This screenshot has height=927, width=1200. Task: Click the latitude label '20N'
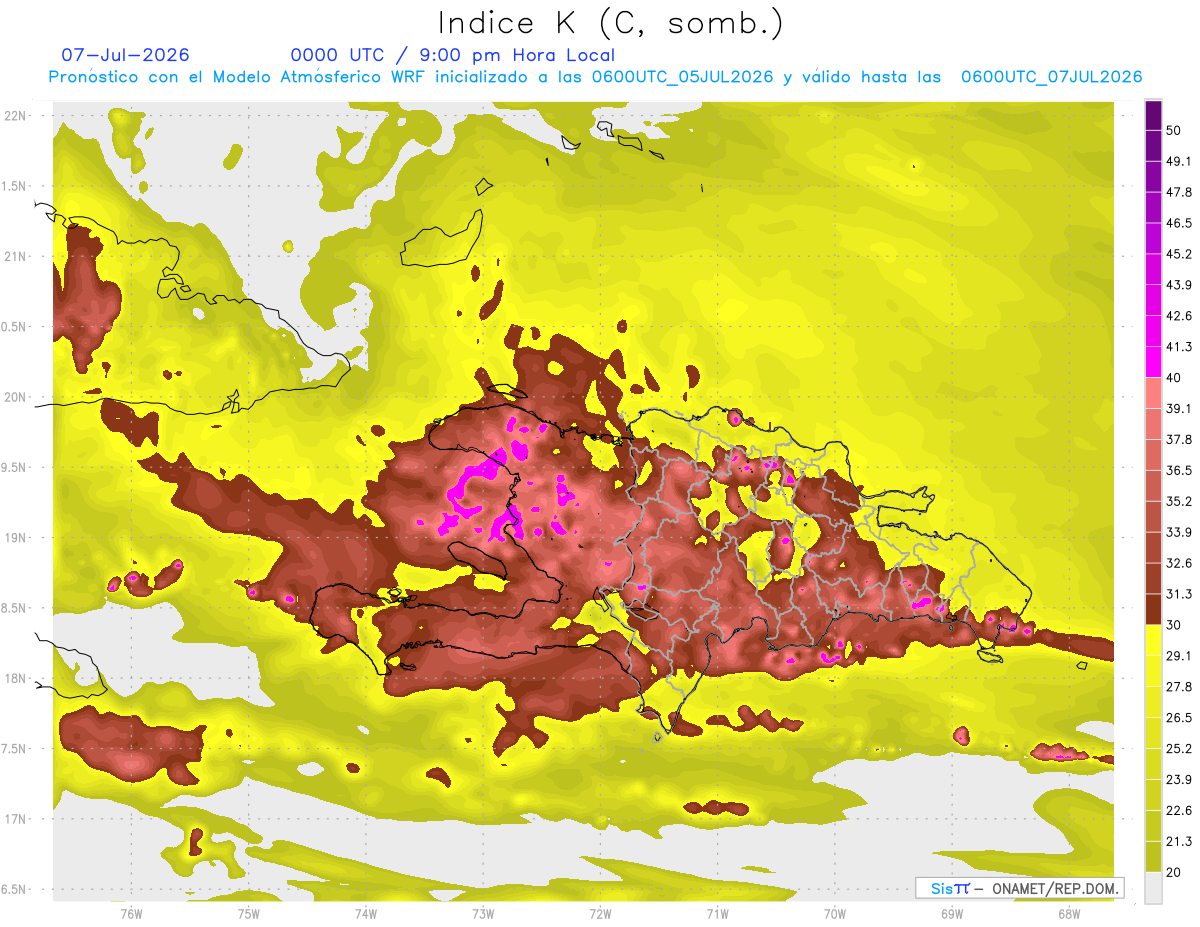17,398
